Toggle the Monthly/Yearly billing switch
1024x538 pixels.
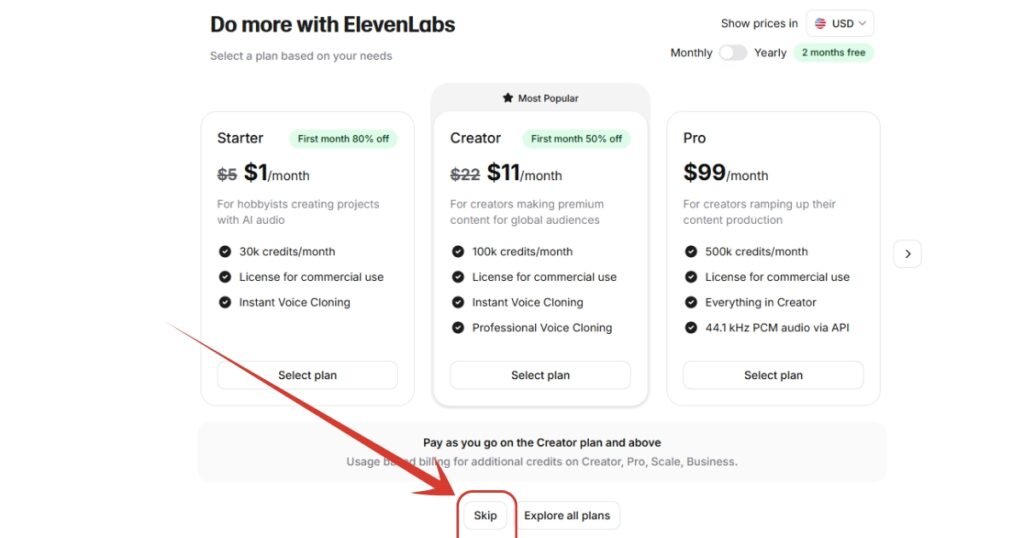(x=733, y=53)
